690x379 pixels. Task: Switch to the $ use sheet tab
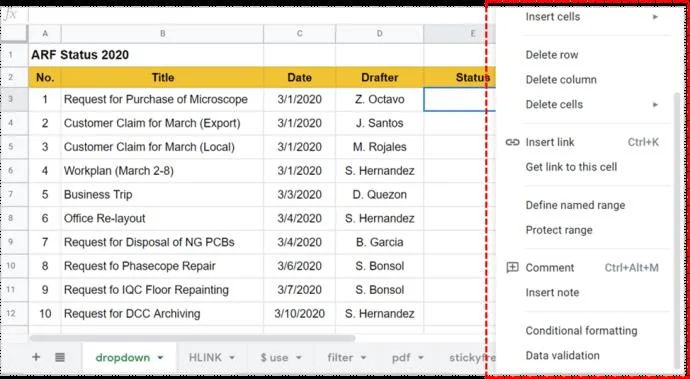[275, 357]
